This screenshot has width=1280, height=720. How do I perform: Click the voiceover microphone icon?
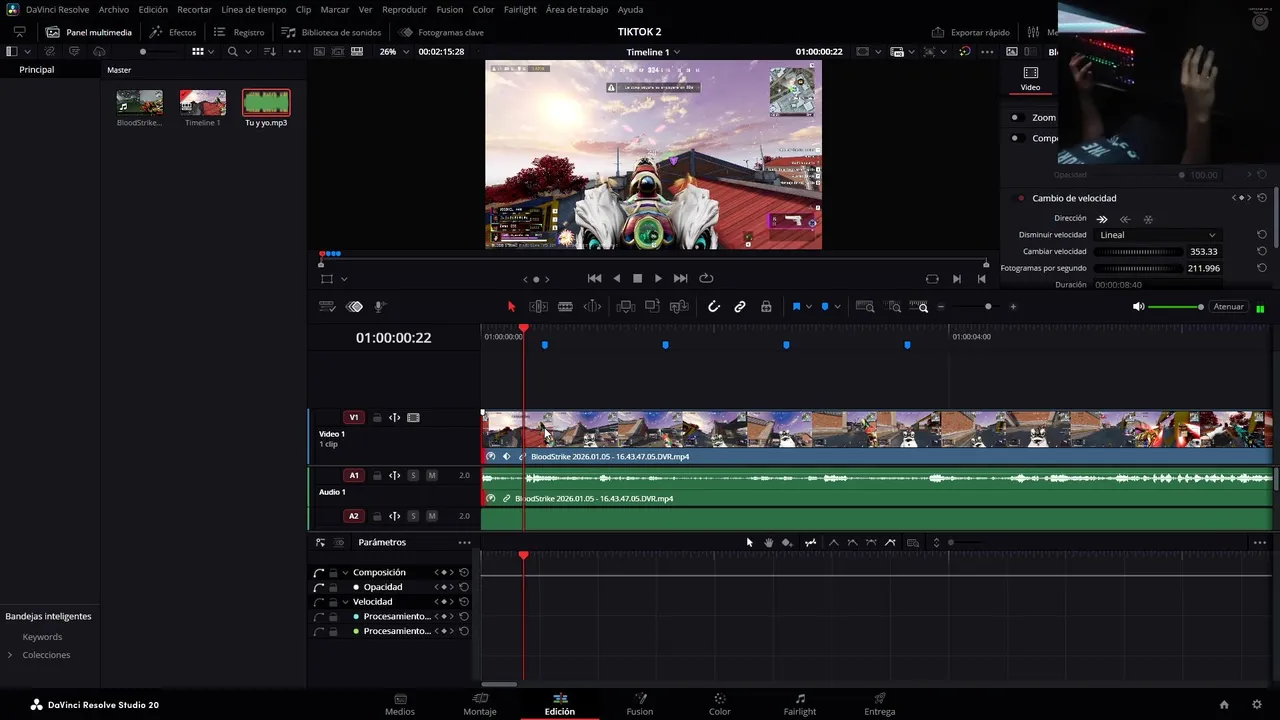[380, 307]
